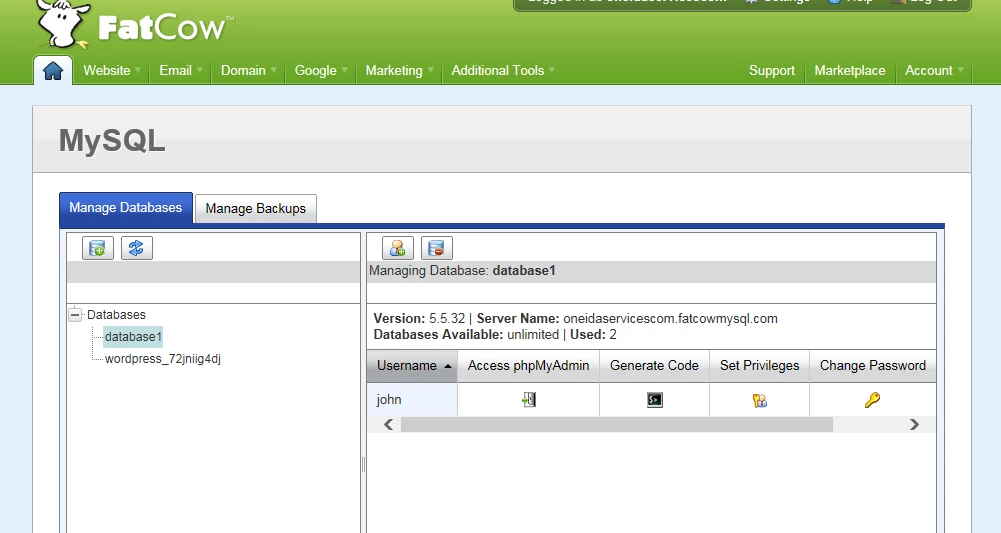Viewport: 1001px width, 533px height.
Task: Open phpMyAdmin for user john
Action: tap(529, 400)
